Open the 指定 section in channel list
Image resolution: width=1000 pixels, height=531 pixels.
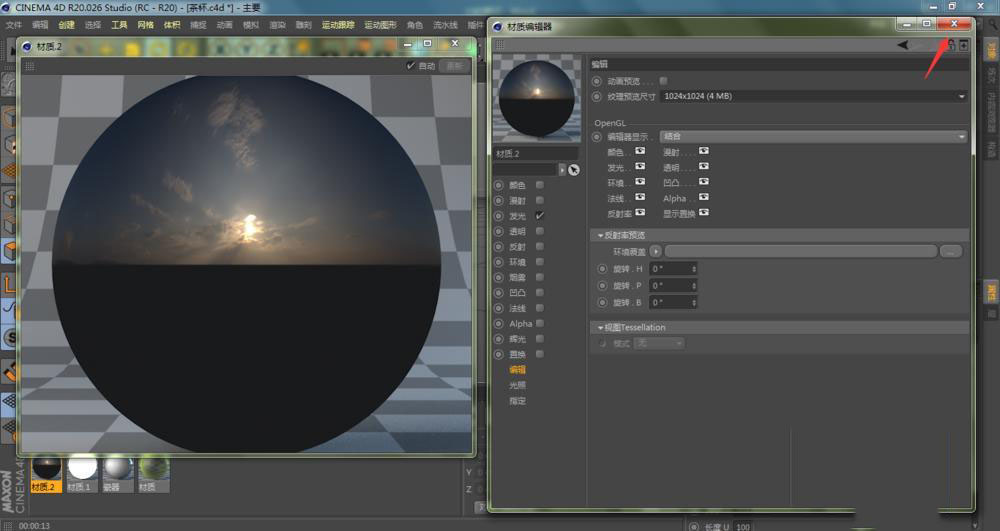pyautogui.click(x=517, y=401)
